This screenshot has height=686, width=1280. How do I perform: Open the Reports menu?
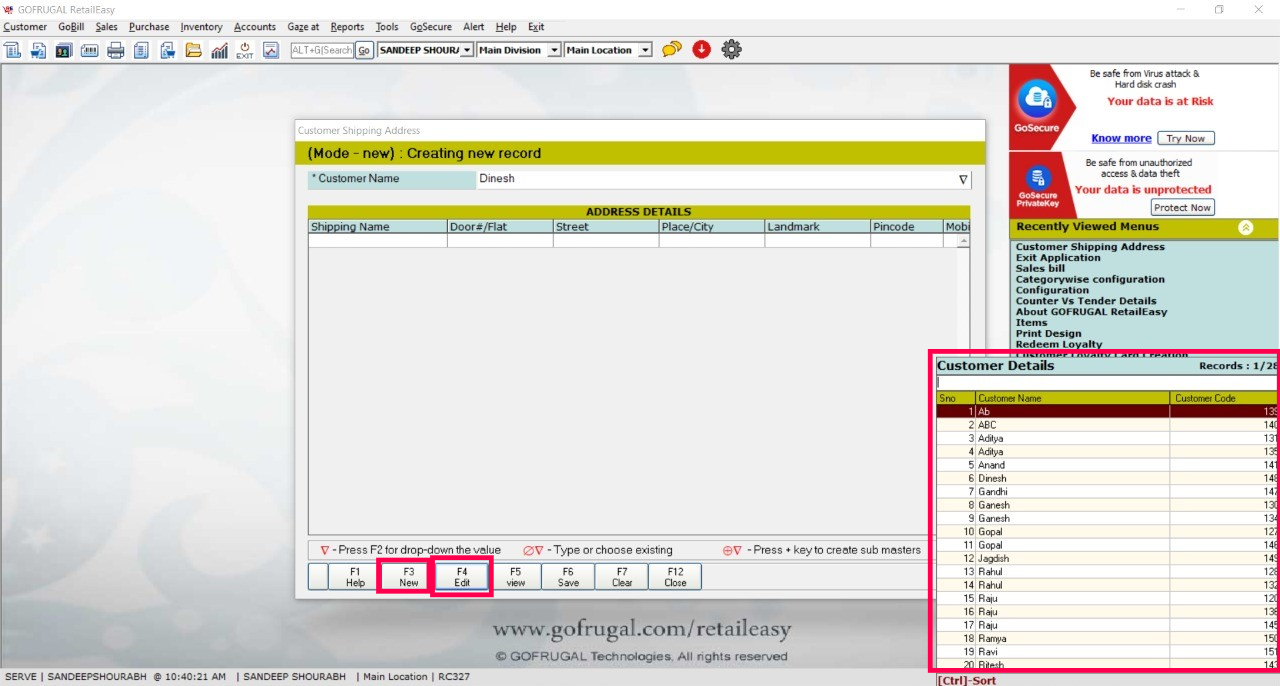(x=347, y=27)
